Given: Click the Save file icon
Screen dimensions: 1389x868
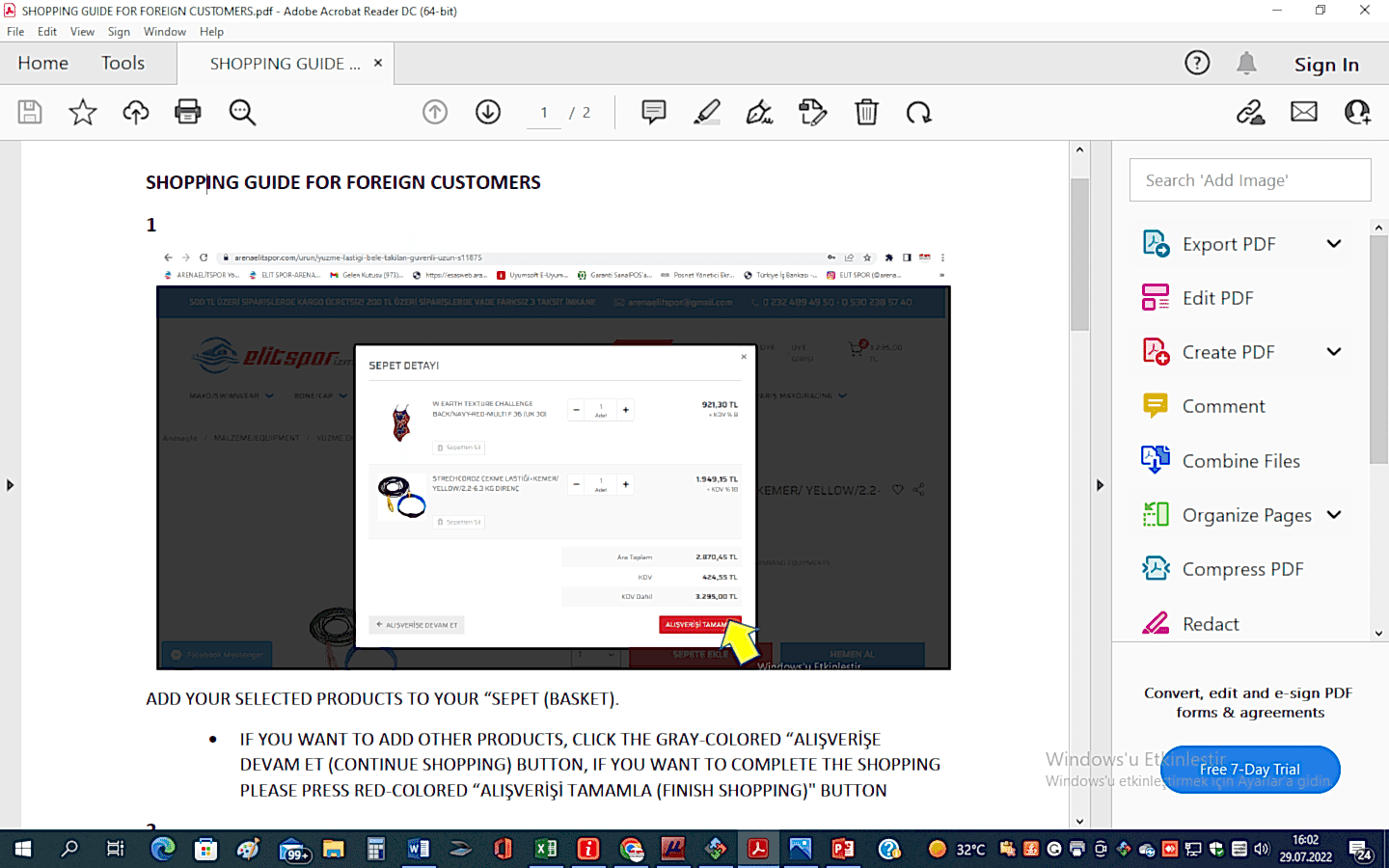Looking at the screenshot, I should click(30, 112).
